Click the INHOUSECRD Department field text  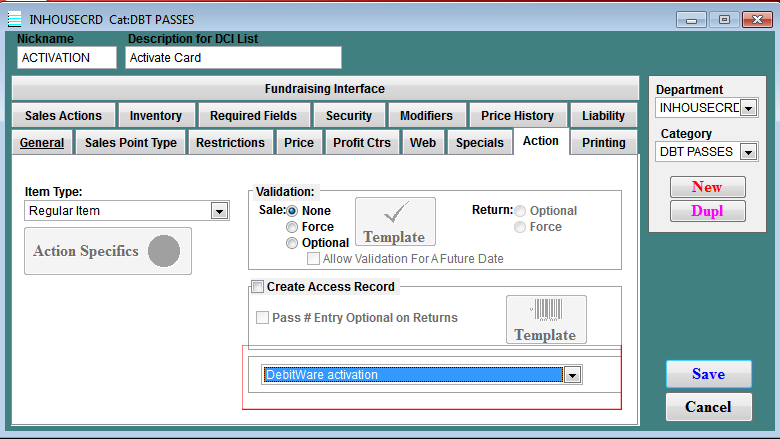pyautogui.click(x=698, y=107)
